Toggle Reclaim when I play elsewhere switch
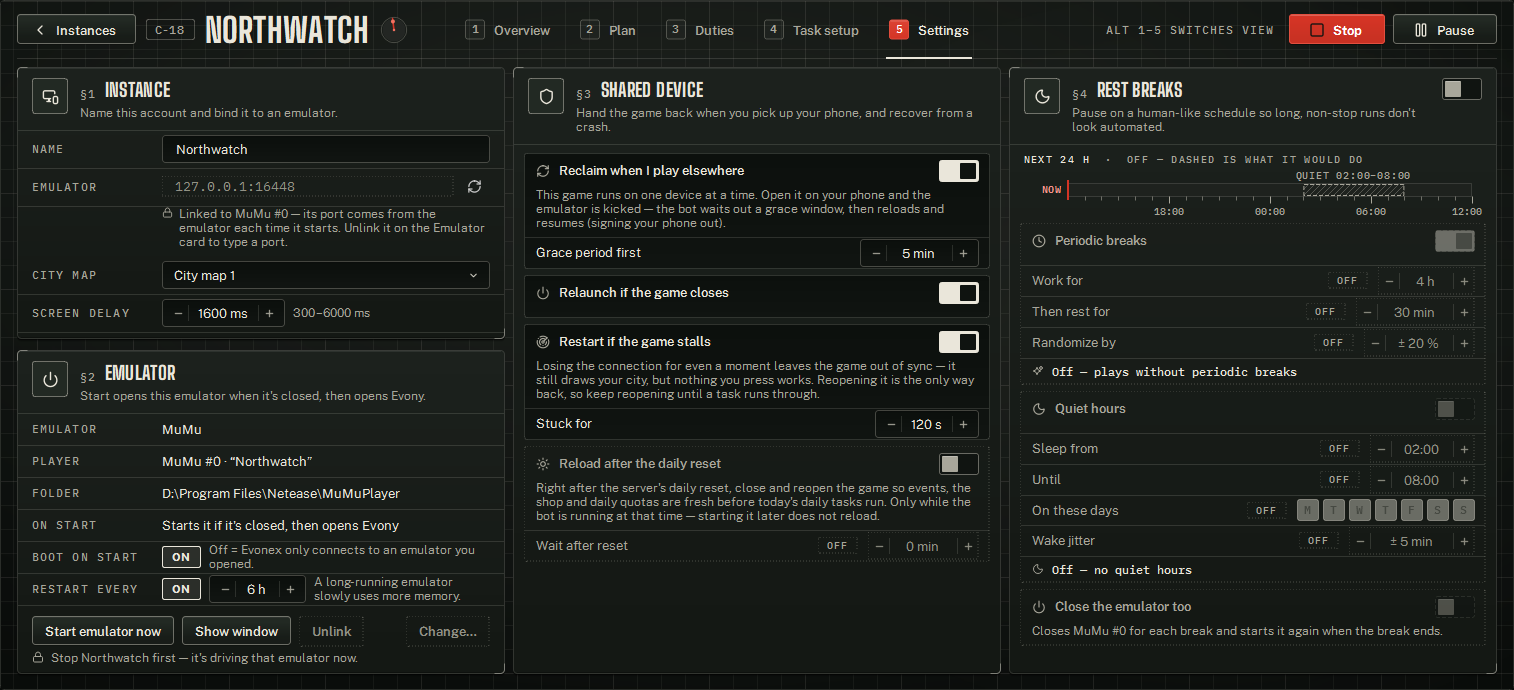The image size is (1514, 690). (958, 171)
